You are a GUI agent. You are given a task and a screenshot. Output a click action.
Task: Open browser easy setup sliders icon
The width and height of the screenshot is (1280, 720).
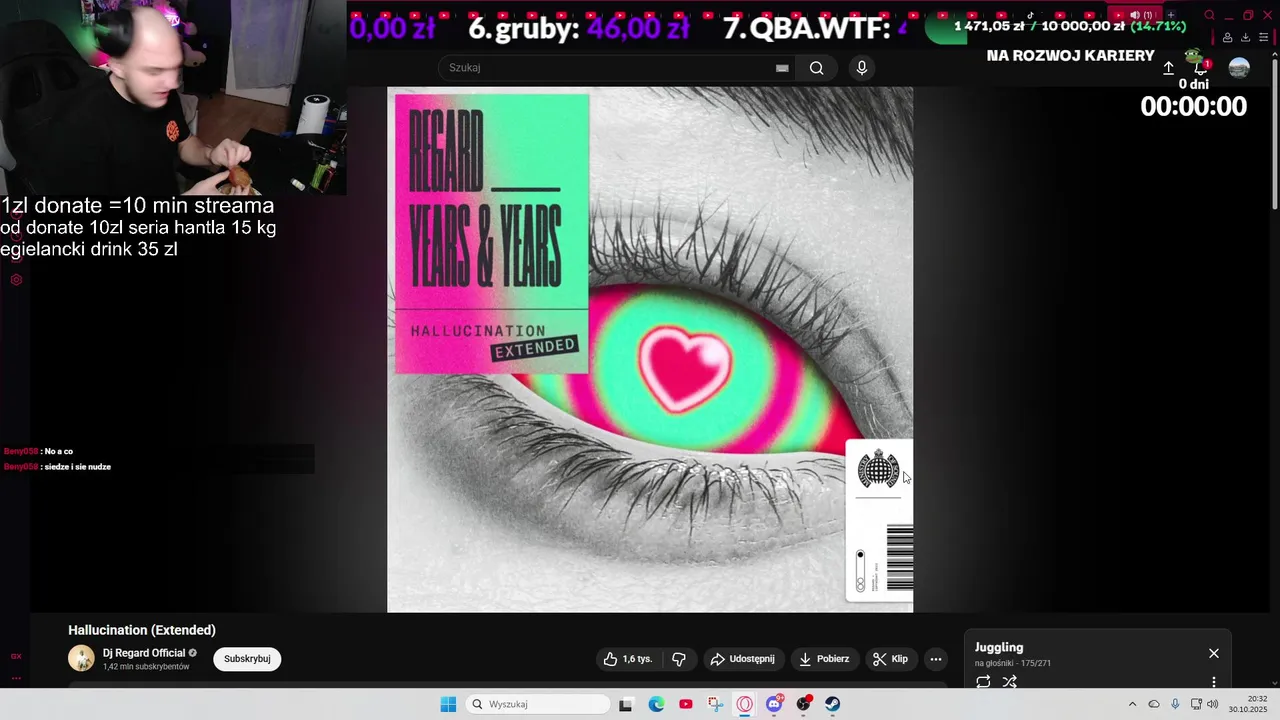point(1264,38)
